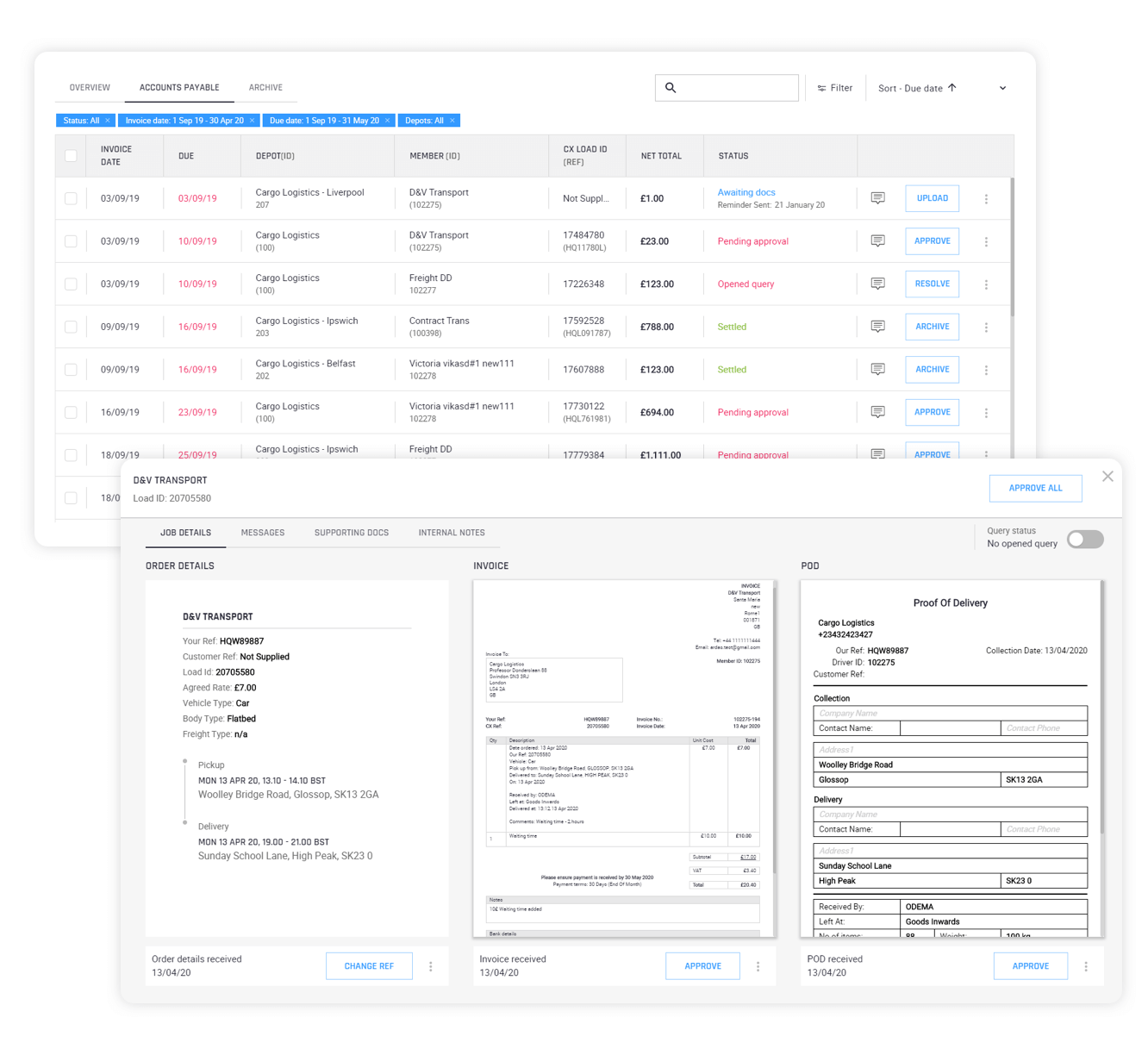Open the Internal Notes tab
Viewport: 1148px width, 1055px height.
[452, 533]
